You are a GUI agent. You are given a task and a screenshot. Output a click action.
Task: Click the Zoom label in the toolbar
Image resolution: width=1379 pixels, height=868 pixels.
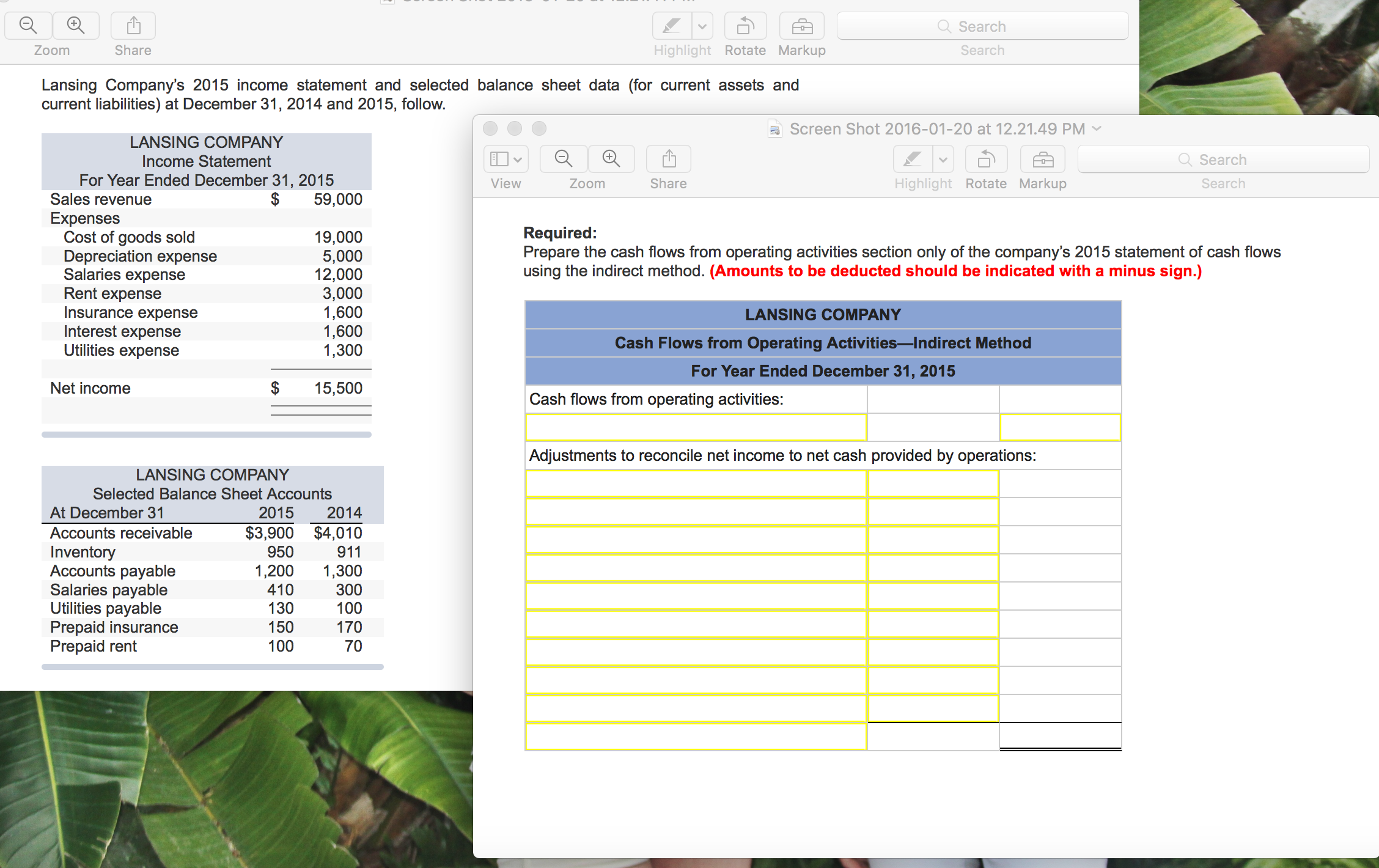tap(51, 50)
